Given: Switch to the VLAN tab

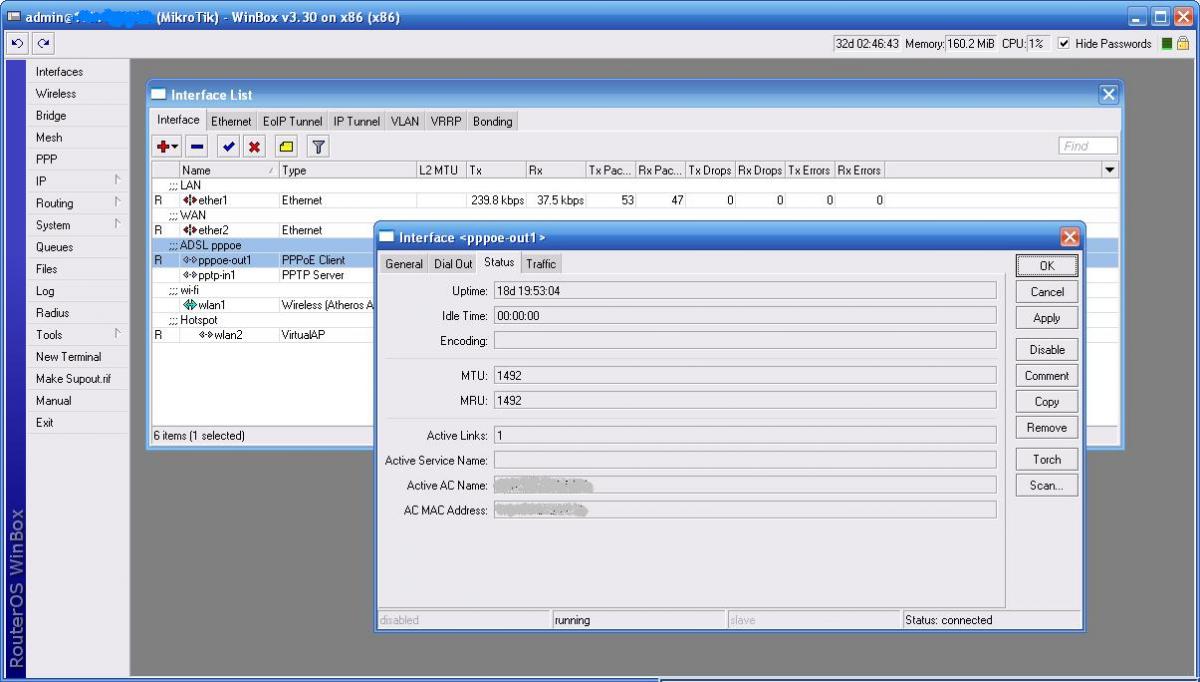Looking at the screenshot, I should click(x=405, y=121).
